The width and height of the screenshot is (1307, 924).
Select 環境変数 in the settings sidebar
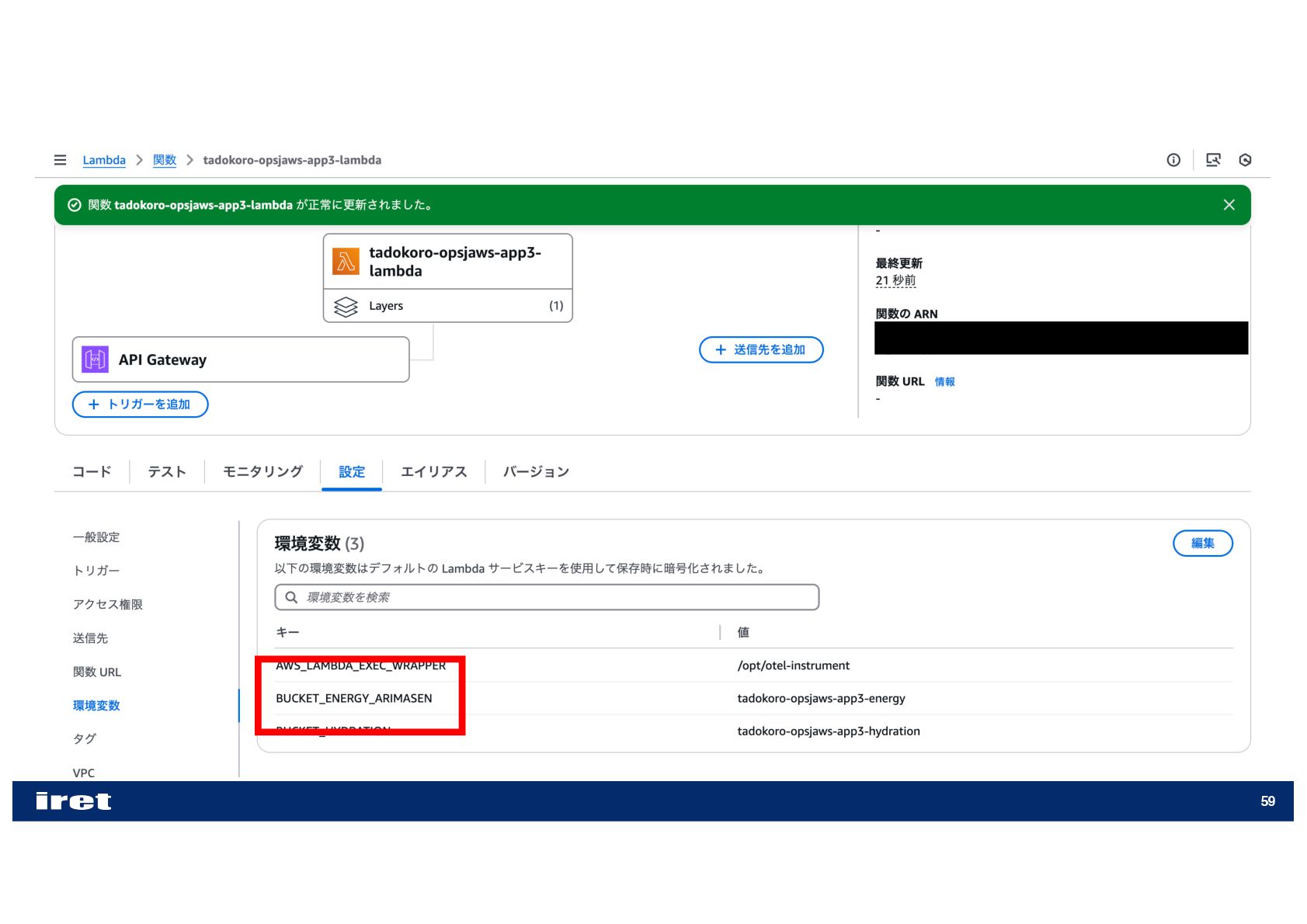point(96,705)
